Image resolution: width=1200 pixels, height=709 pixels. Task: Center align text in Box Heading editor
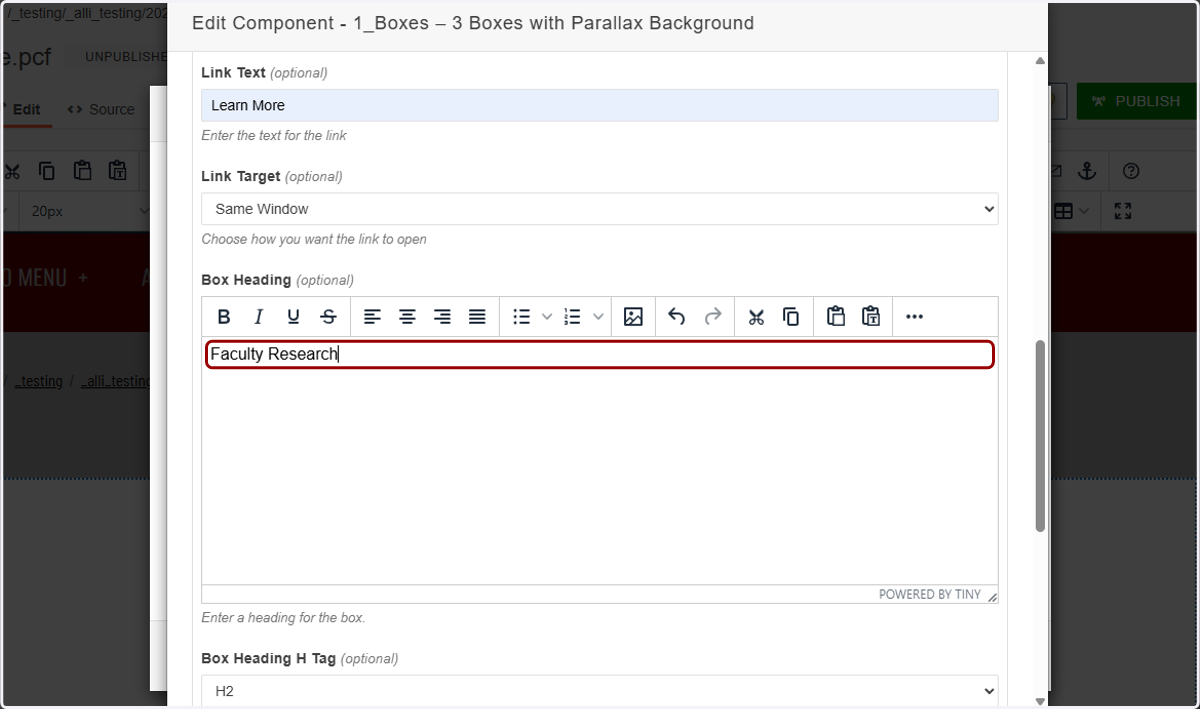pyautogui.click(x=407, y=317)
